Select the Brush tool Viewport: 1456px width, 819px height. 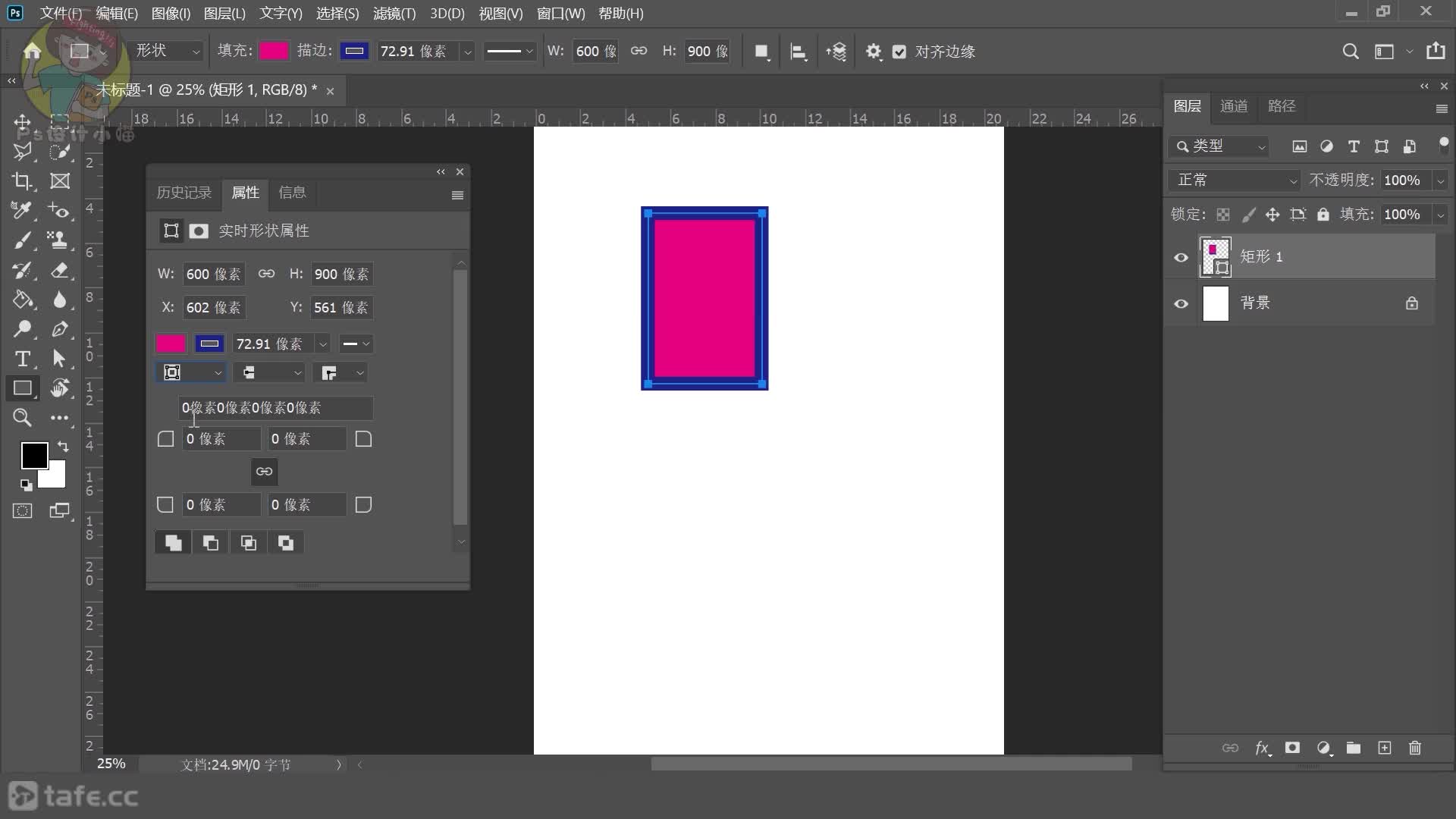coord(22,240)
